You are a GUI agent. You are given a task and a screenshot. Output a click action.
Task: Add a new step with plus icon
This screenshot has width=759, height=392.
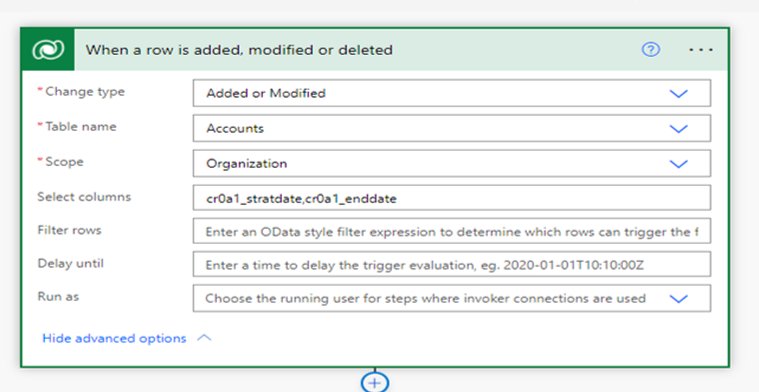click(x=375, y=383)
